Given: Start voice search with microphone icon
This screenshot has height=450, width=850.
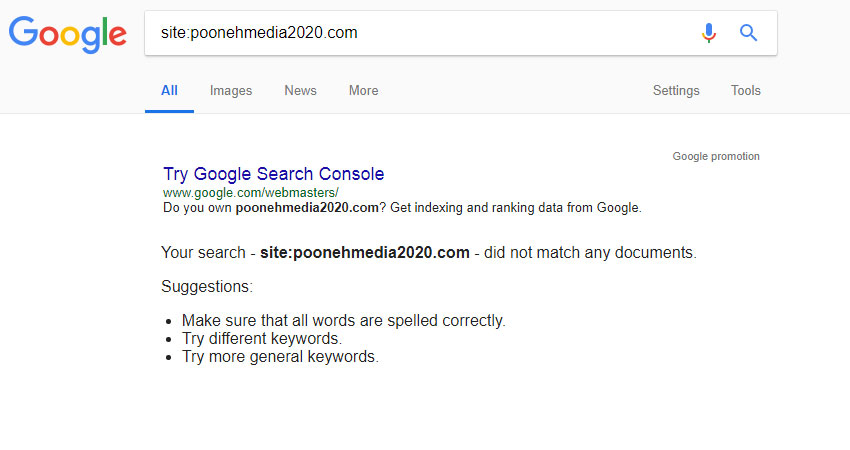Looking at the screenshot, I should click(x=709, y=33).
